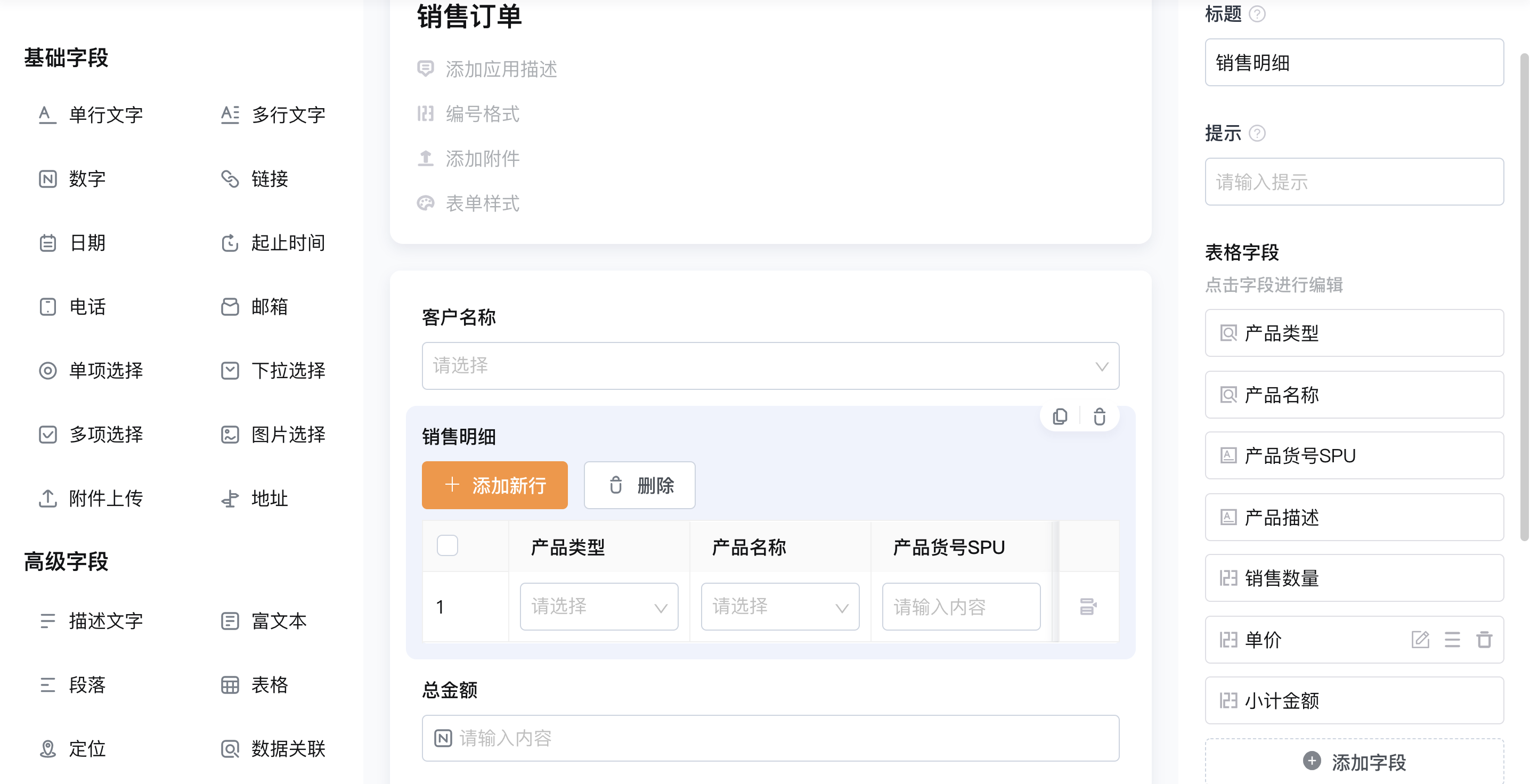This screenshot has height=784, width=1530.
Task: Click the row action icon in table row 1
Action: [1087, 607]
